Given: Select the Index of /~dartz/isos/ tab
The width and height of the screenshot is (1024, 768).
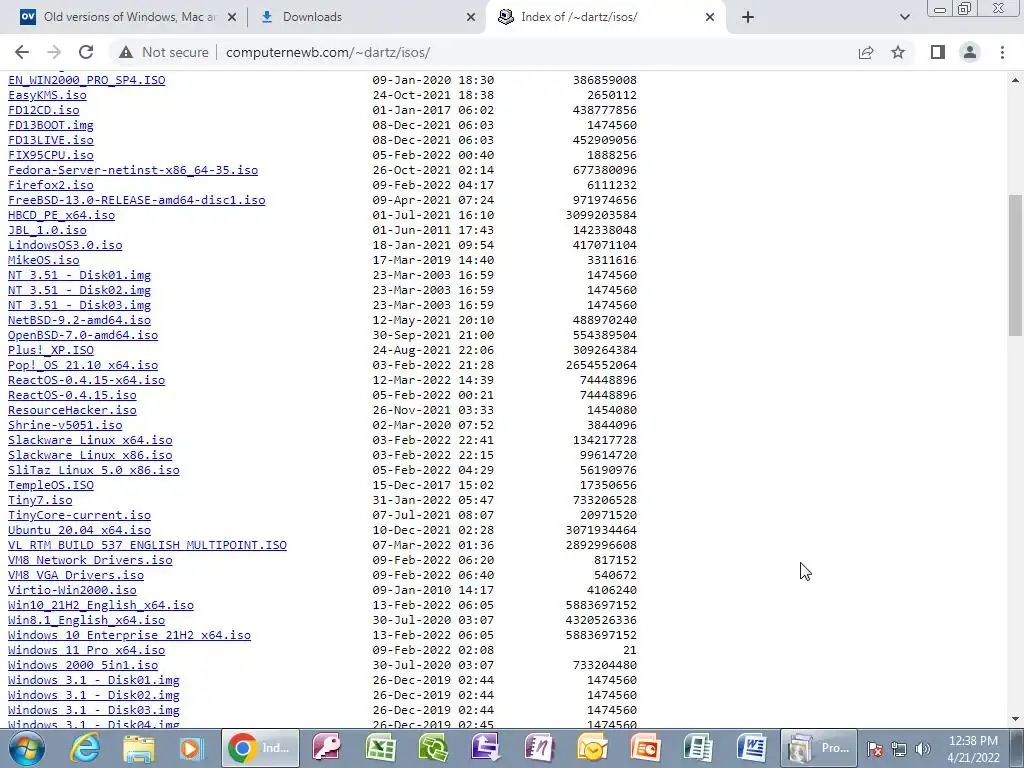Looking at the screenshot, I should (x=605, y=17).
